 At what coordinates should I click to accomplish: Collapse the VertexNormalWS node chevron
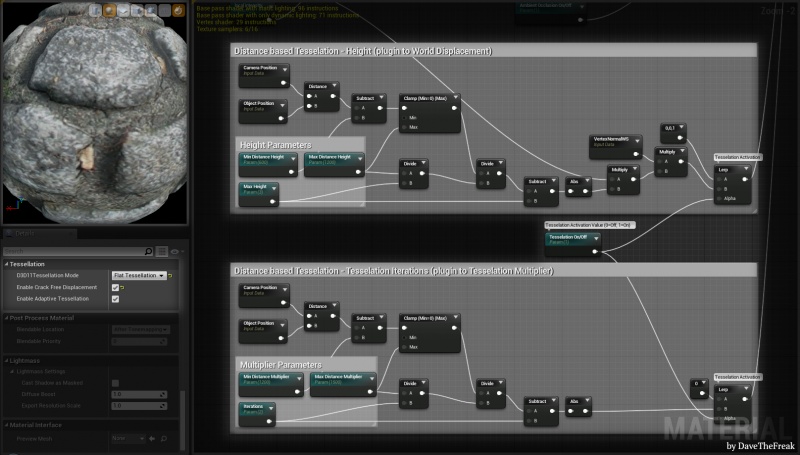pyautogui.click(x=637, y=140)
